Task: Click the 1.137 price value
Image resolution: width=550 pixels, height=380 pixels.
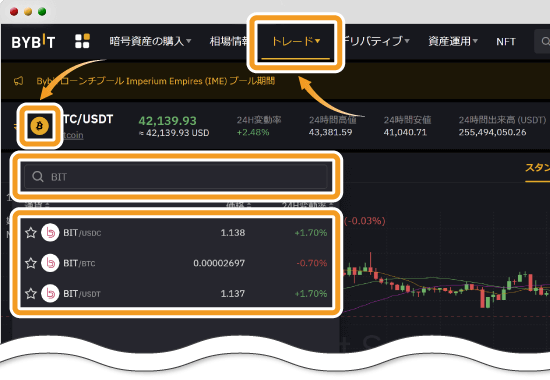Action: (x=233, y=293)
